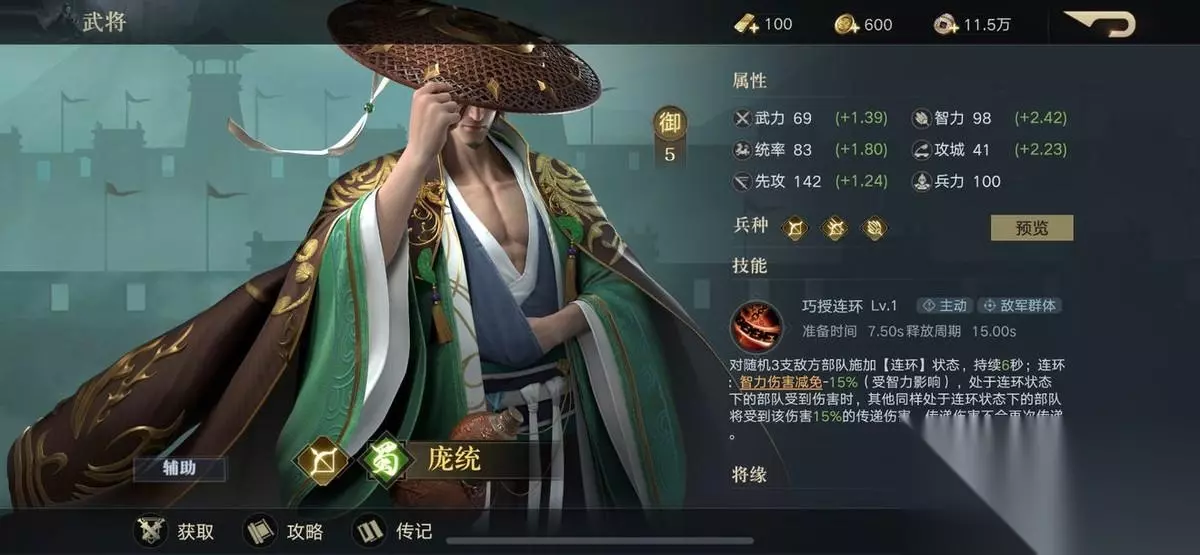Open the 巧授连环 skill icon

click(760, 320)
